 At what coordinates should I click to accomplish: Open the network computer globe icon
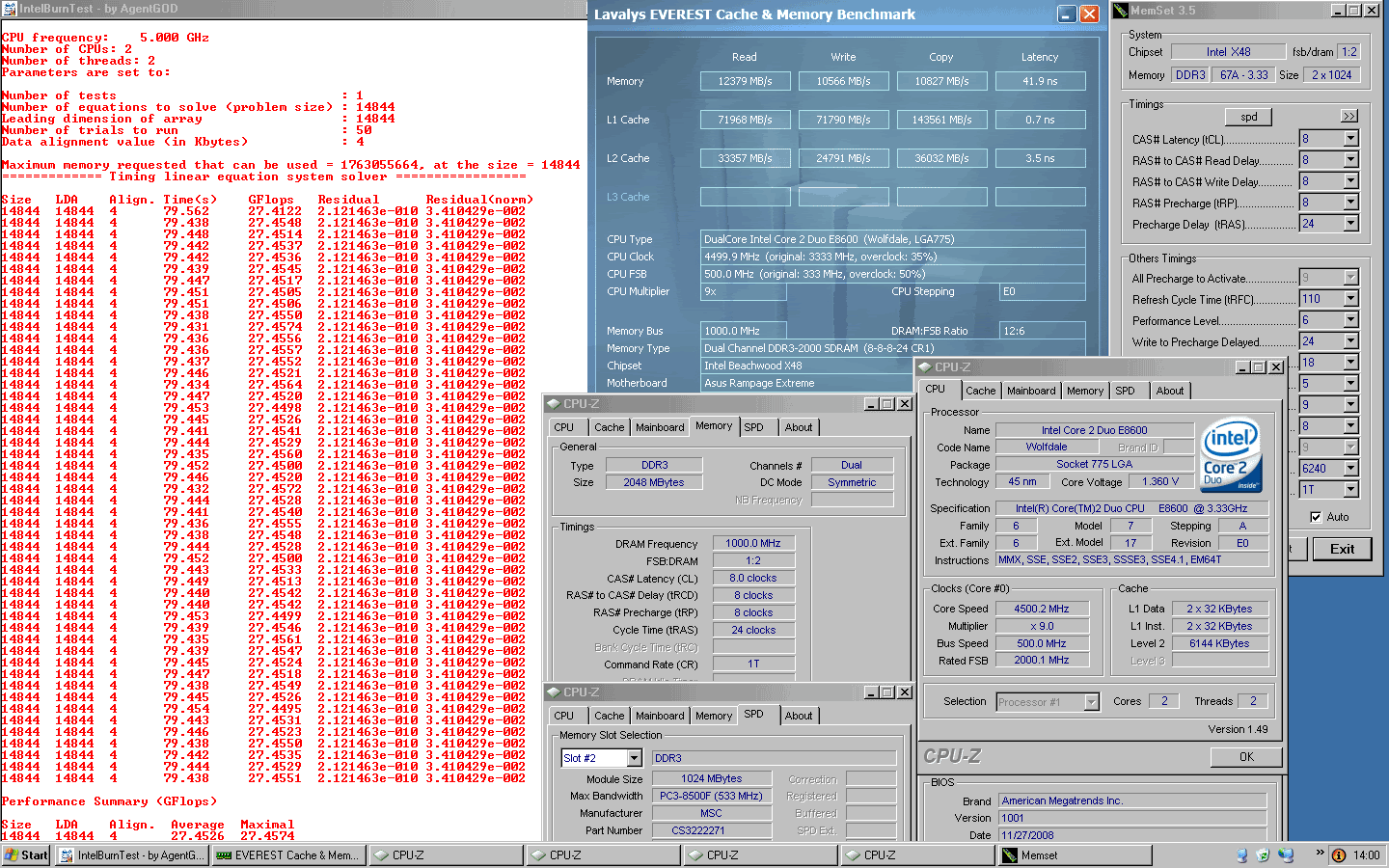[1286, 855]
